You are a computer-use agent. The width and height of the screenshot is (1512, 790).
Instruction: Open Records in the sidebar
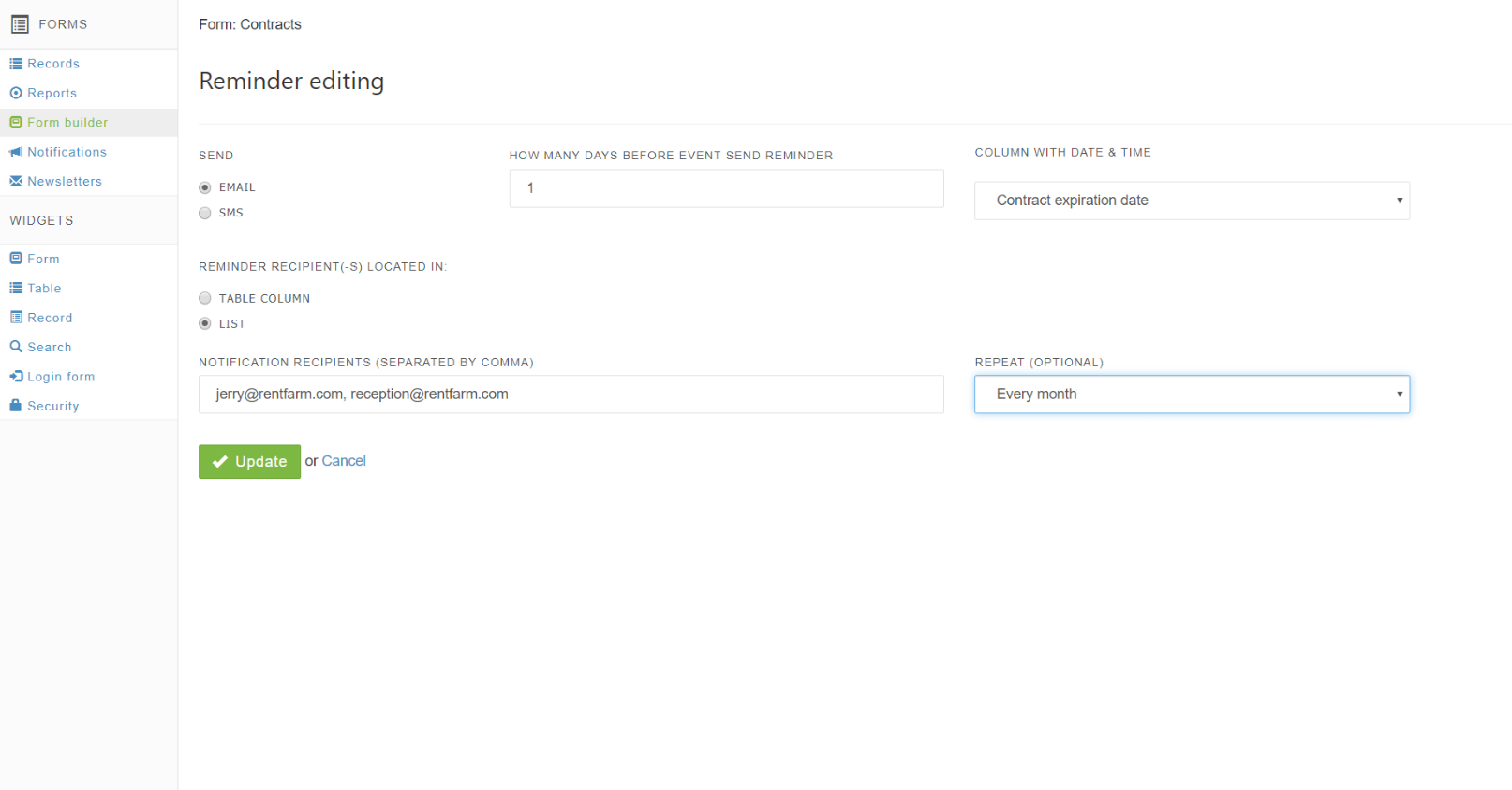pyautogui.click(x=53, y=64)
